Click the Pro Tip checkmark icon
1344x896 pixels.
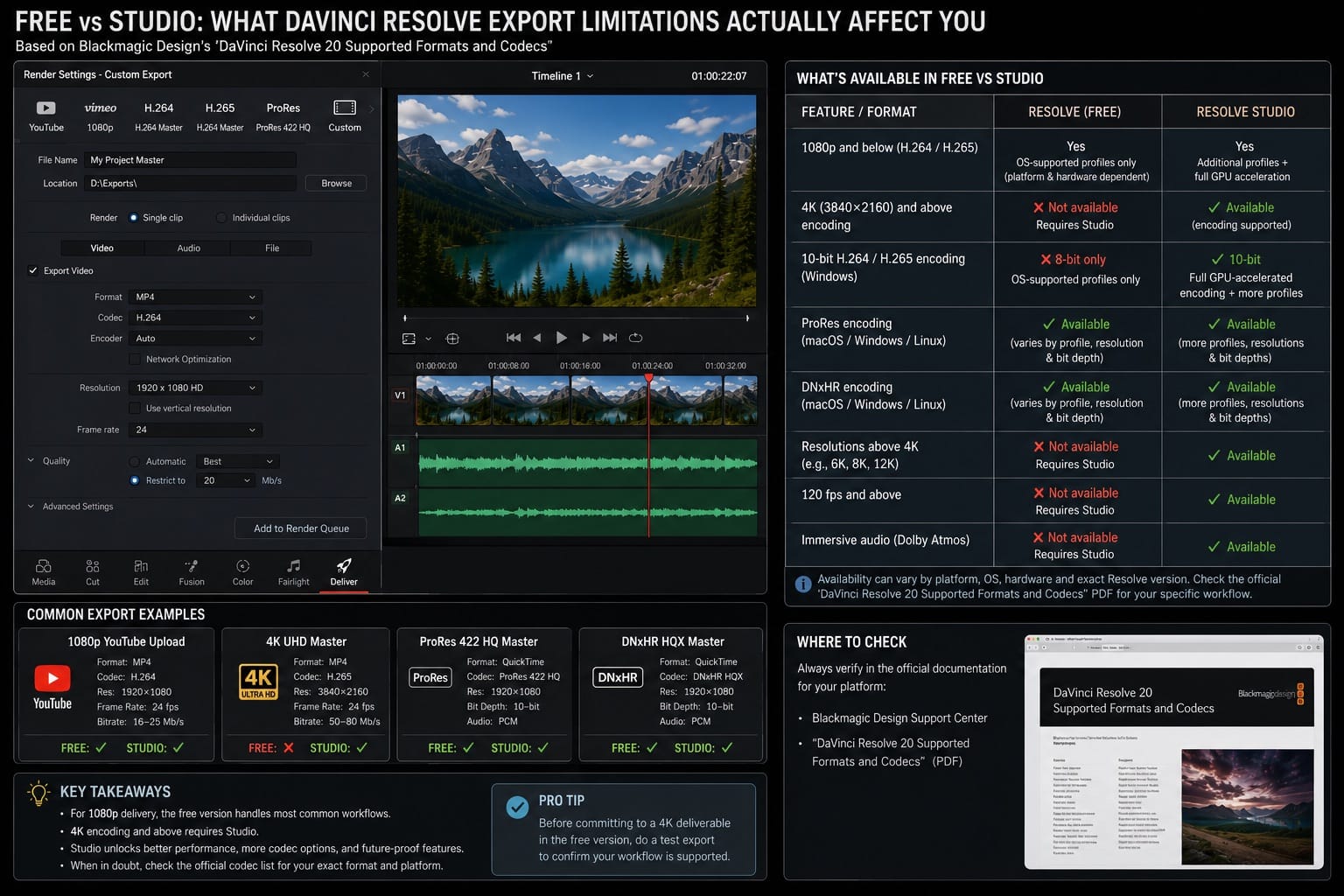pyautogui.click(x=517, y=807)
